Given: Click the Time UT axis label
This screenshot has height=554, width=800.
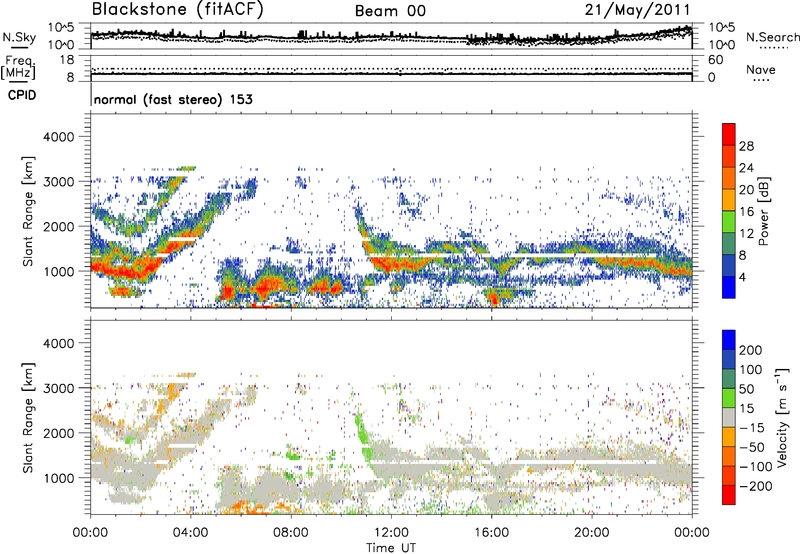Looking at the screenshot, I should pyautogui.click(x=391, y=548).
